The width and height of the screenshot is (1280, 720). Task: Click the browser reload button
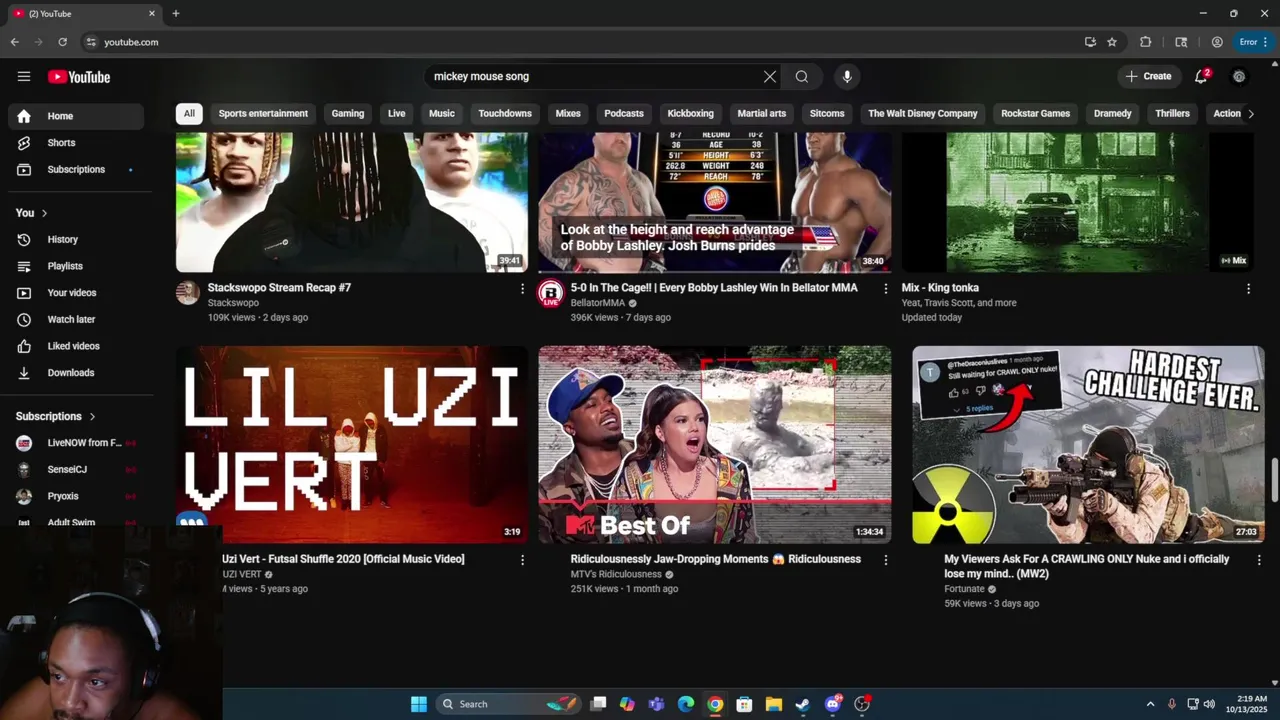click(x=62, y=42)
